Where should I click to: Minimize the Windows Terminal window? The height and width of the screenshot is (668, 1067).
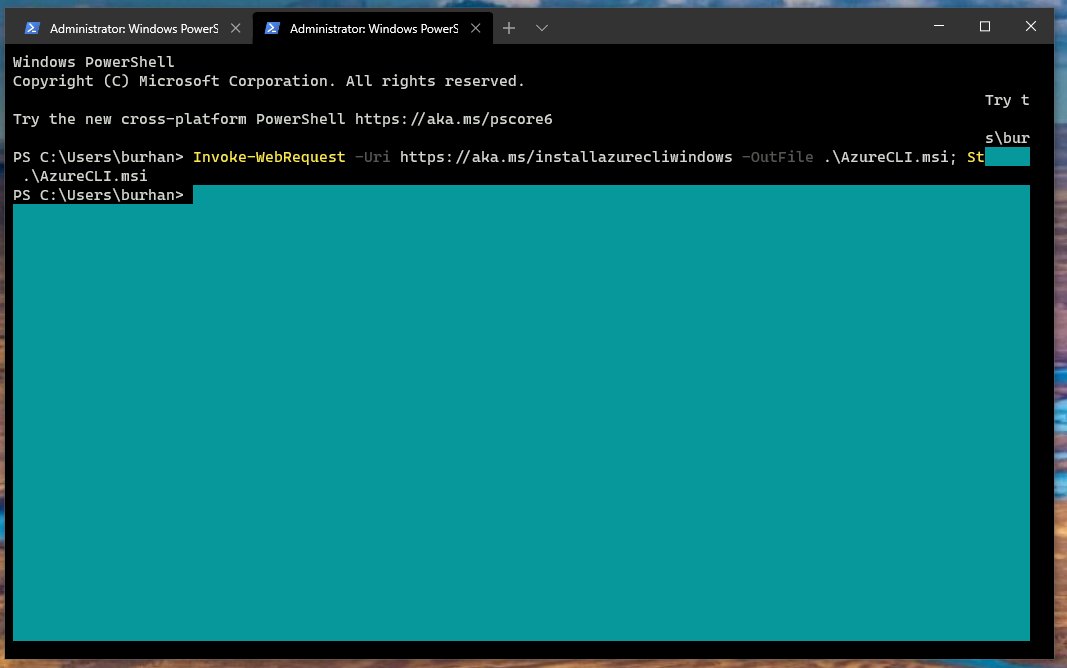tap(939, 26)
